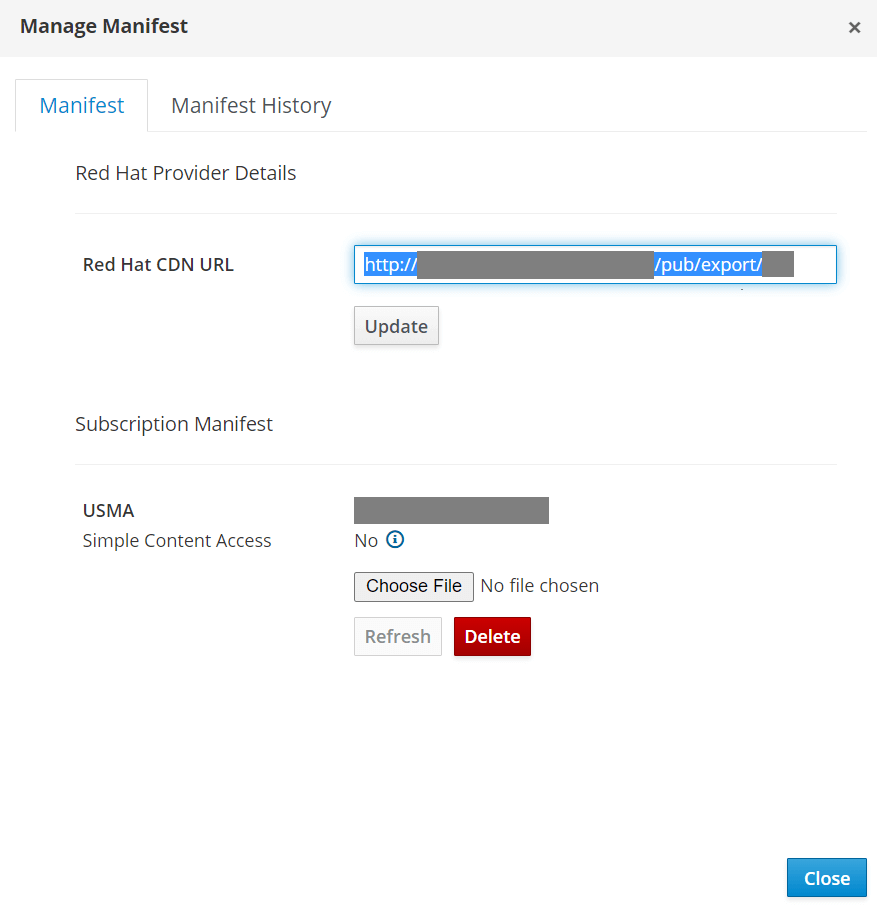Image resolution: width=877 pixels, height=913 pixels.
Task: Click the Choose File button
Action: (413, 586)
